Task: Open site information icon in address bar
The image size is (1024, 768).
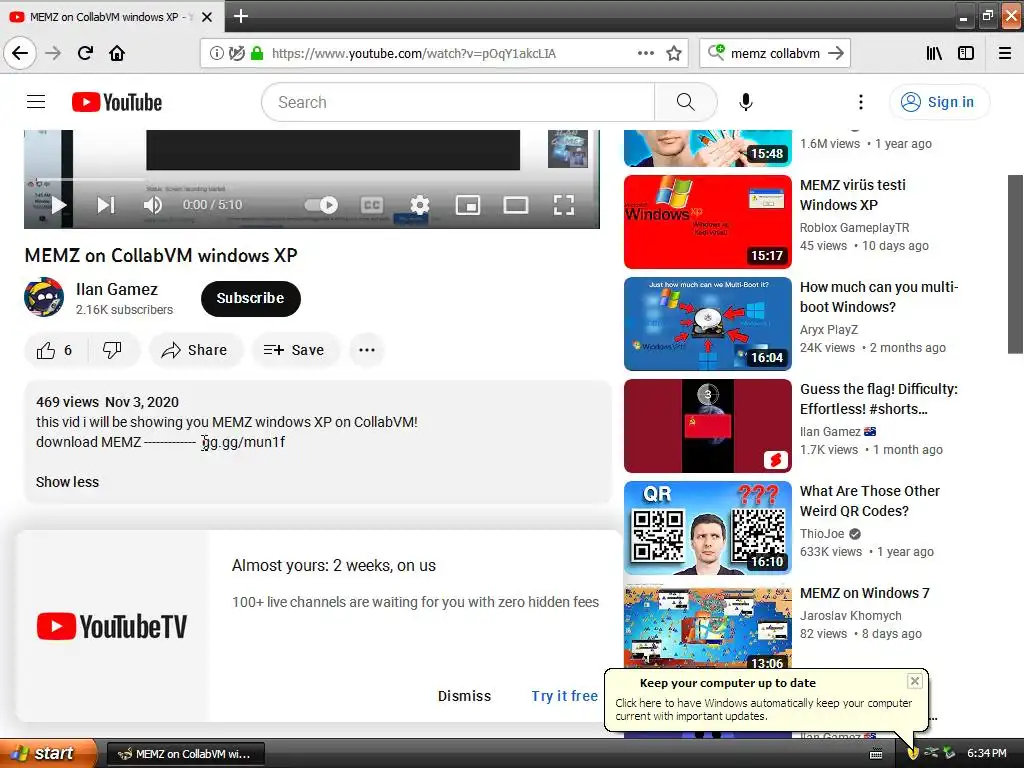Action: (x=216, y=53)
